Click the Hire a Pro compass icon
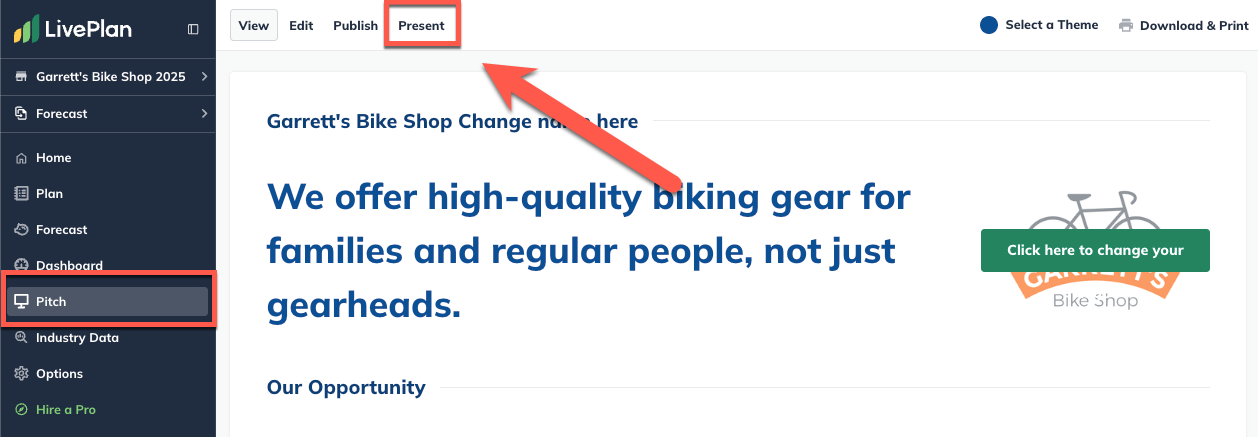 21,410
